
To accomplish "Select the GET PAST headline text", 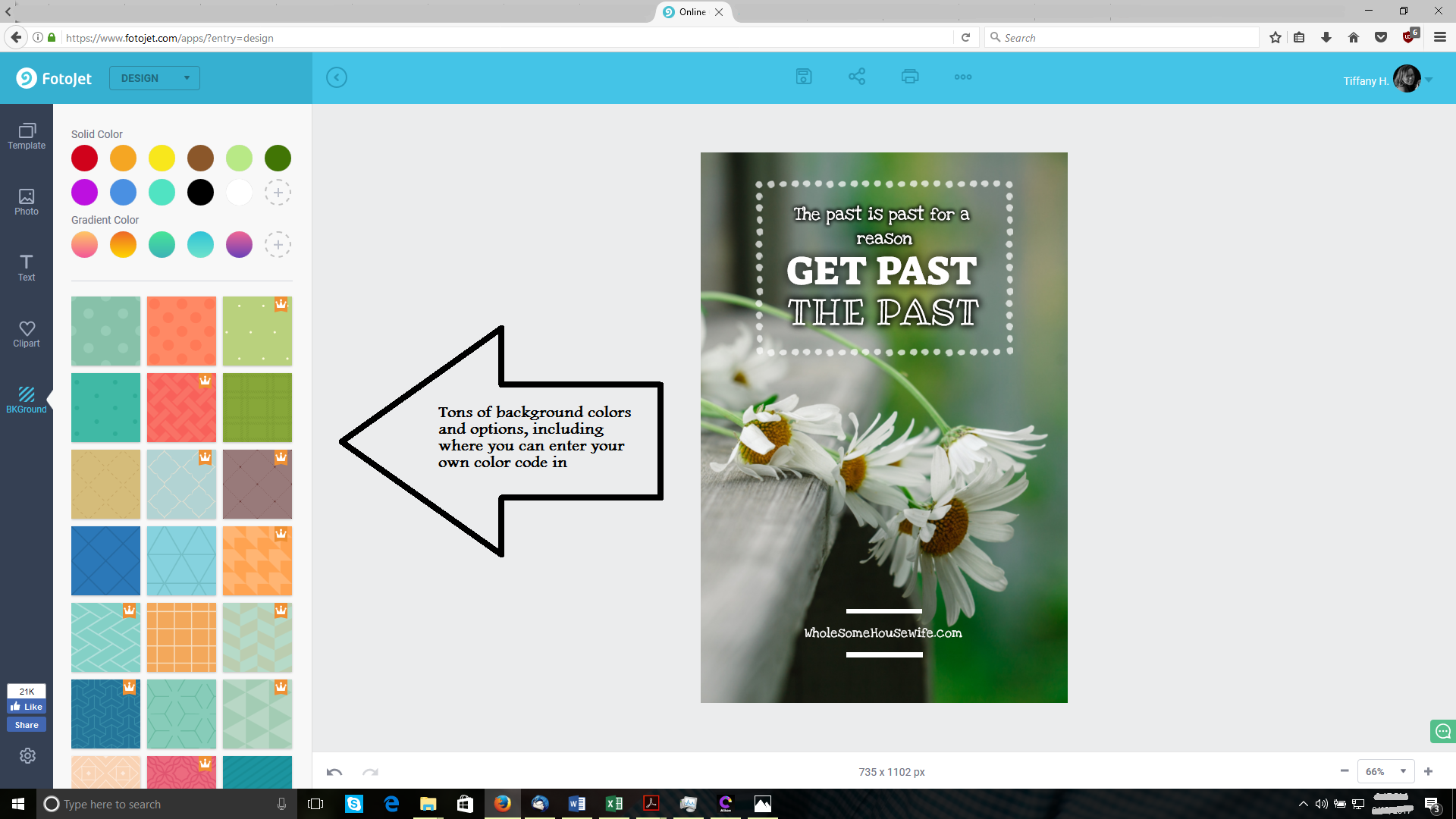I will point(881,271).
